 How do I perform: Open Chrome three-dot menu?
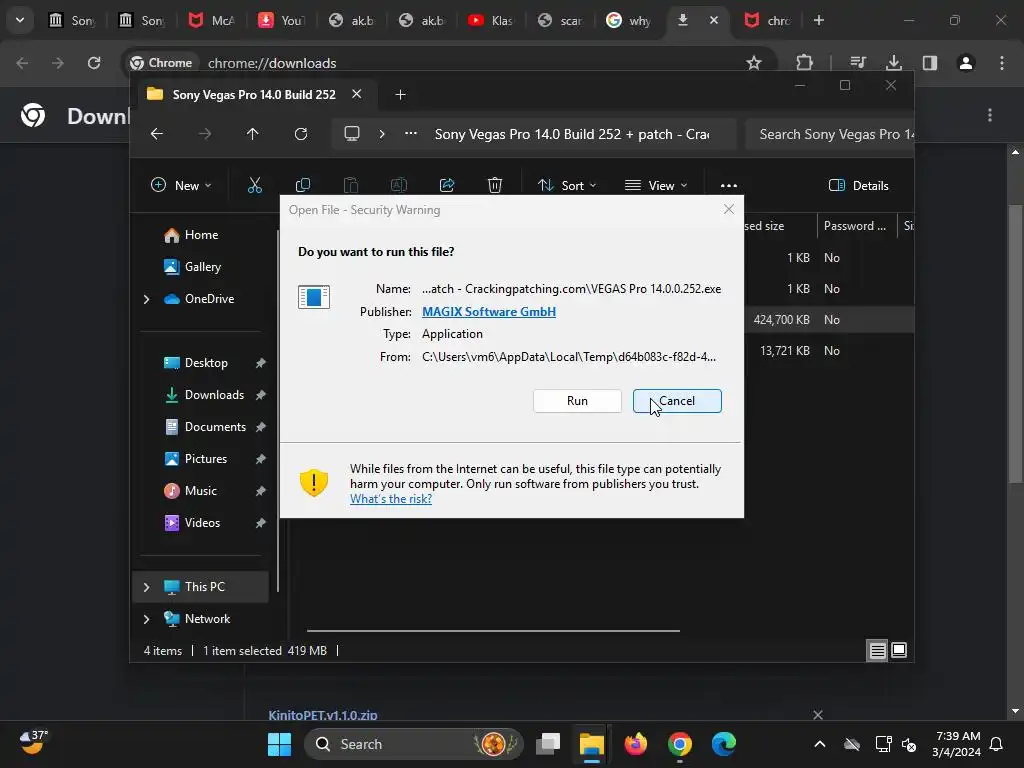(x=1002, y=63)
